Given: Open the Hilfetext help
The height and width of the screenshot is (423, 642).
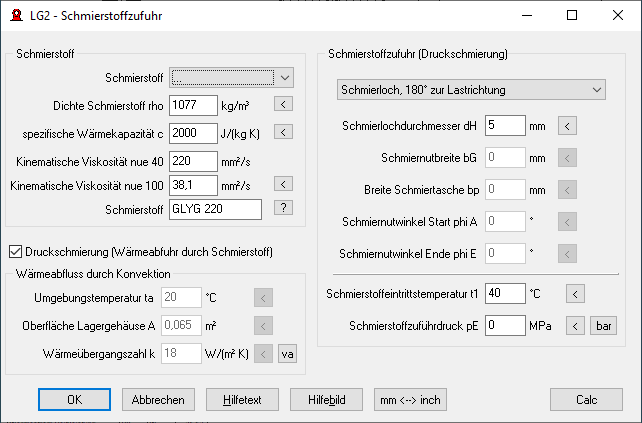Looking at the screenshot, I should pyautogui.click(x=242, y=399).
